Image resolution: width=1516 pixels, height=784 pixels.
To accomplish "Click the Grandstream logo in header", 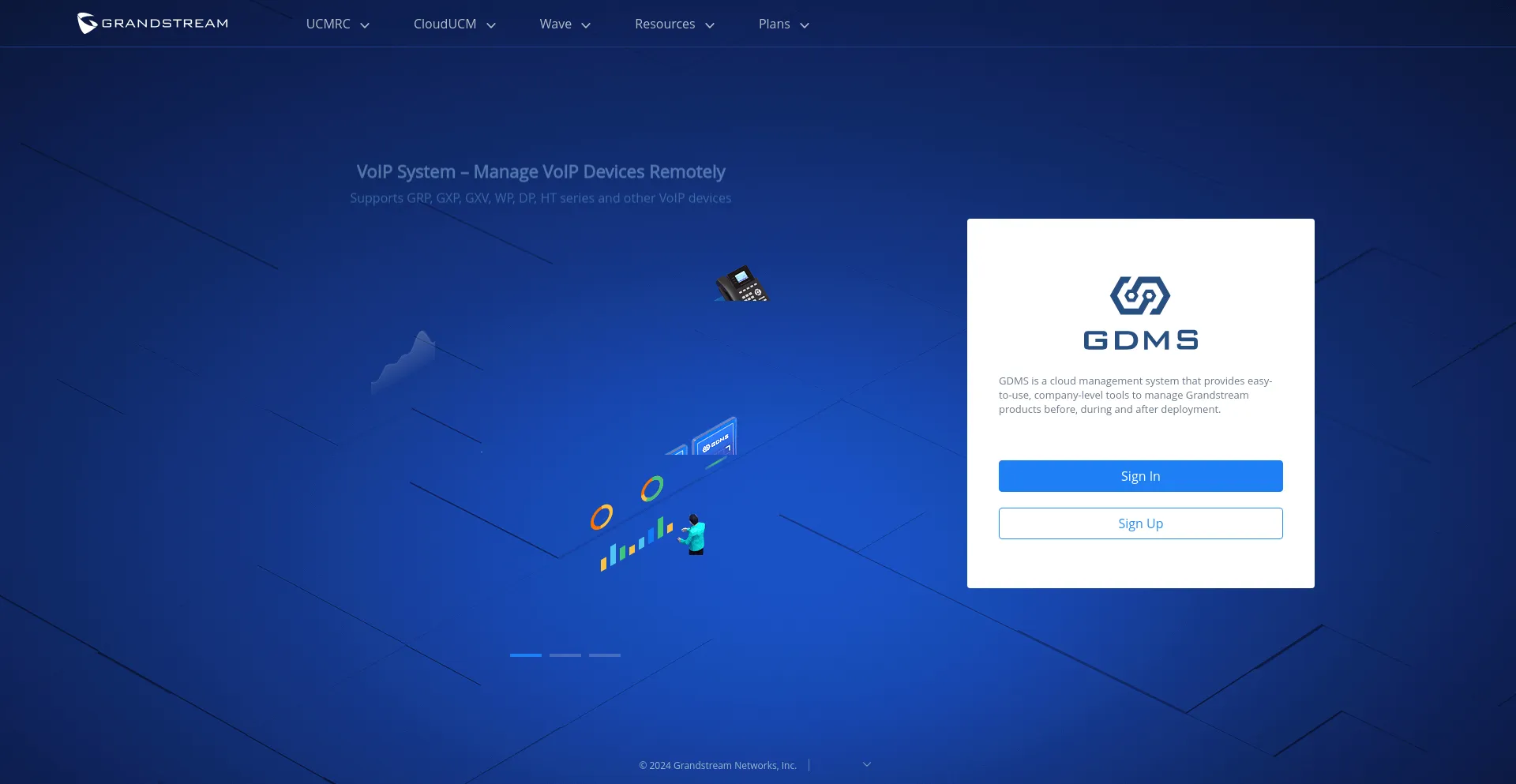I will pyautogui.click(x=152, y=24).
